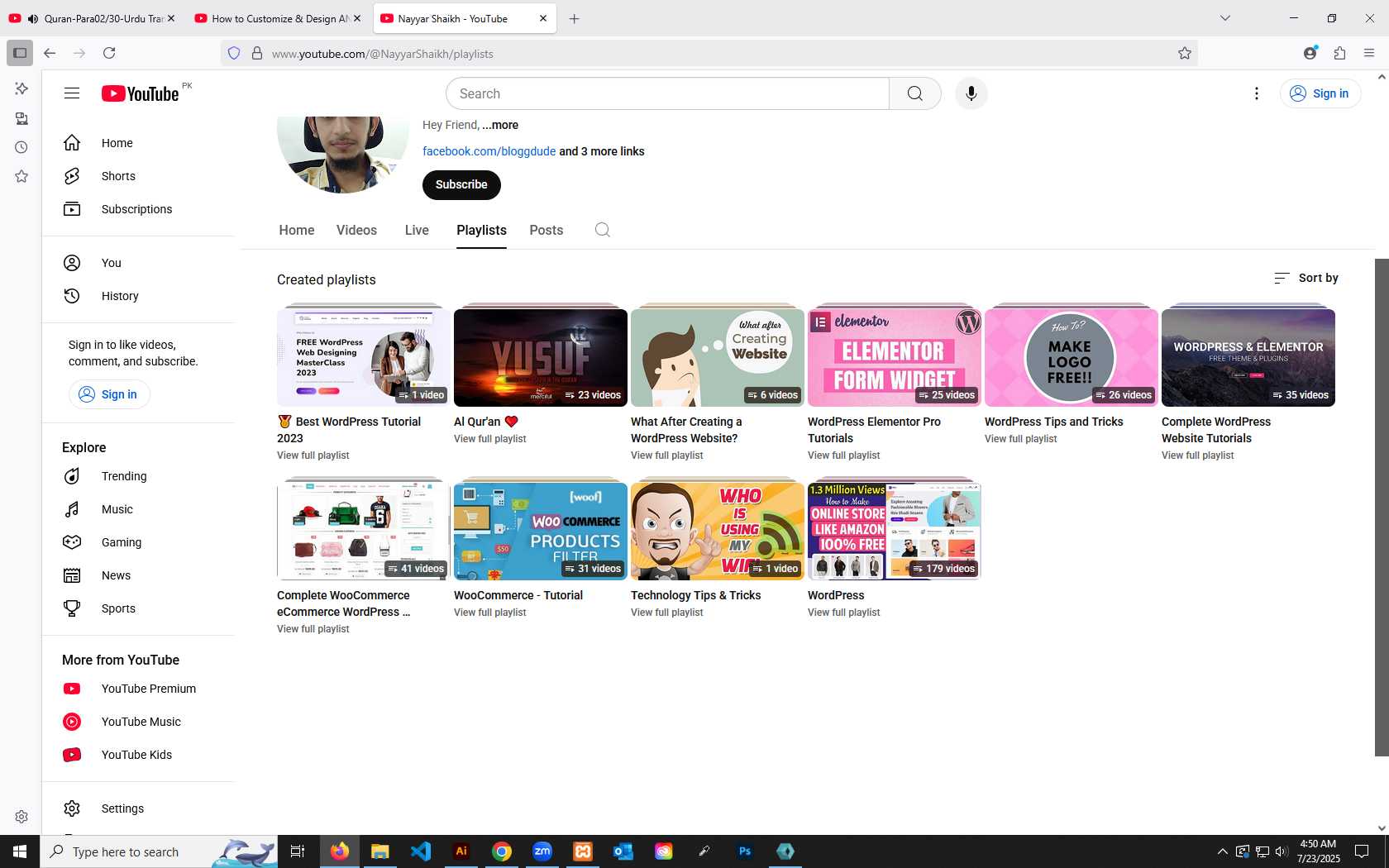The width and height of the screenshot is (1389, 868).
Task: Switch to channel Posts tab
Action: pyautogui.click(x=547, y=230)
